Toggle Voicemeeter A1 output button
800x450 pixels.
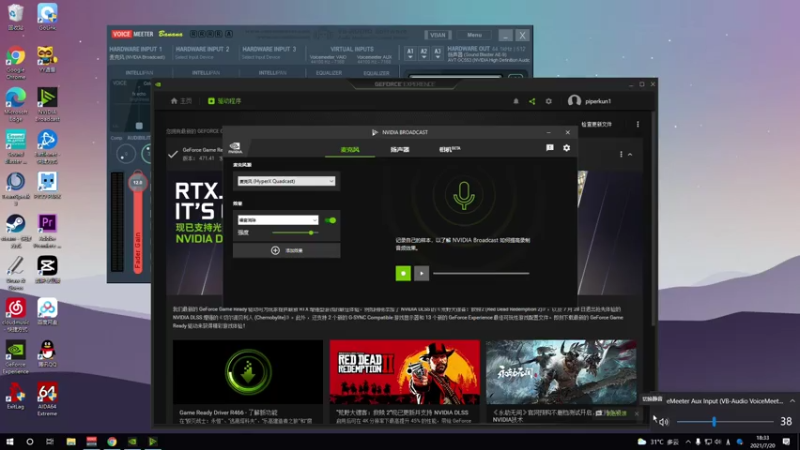pyautogui.click(x=410, y=54)
